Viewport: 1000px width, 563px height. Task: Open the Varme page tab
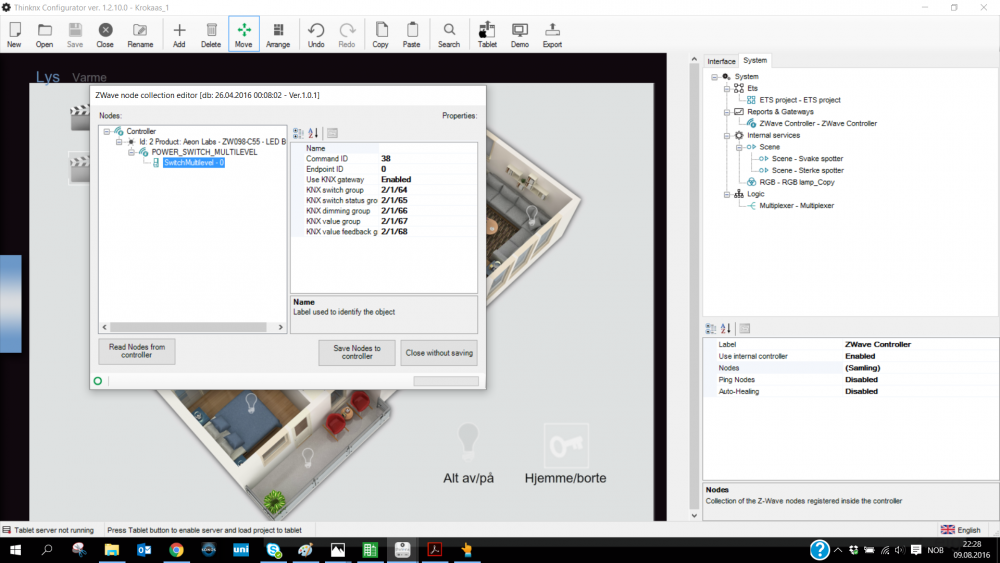click(89, 78)
